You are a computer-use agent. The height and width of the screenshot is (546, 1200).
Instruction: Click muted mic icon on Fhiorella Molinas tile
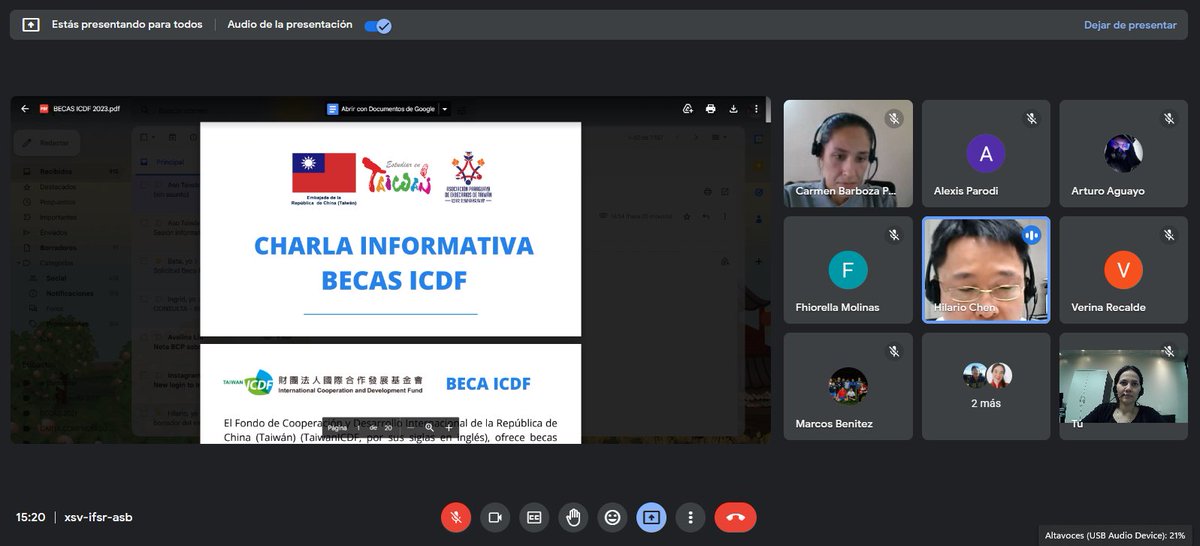[x=894, y=235]
